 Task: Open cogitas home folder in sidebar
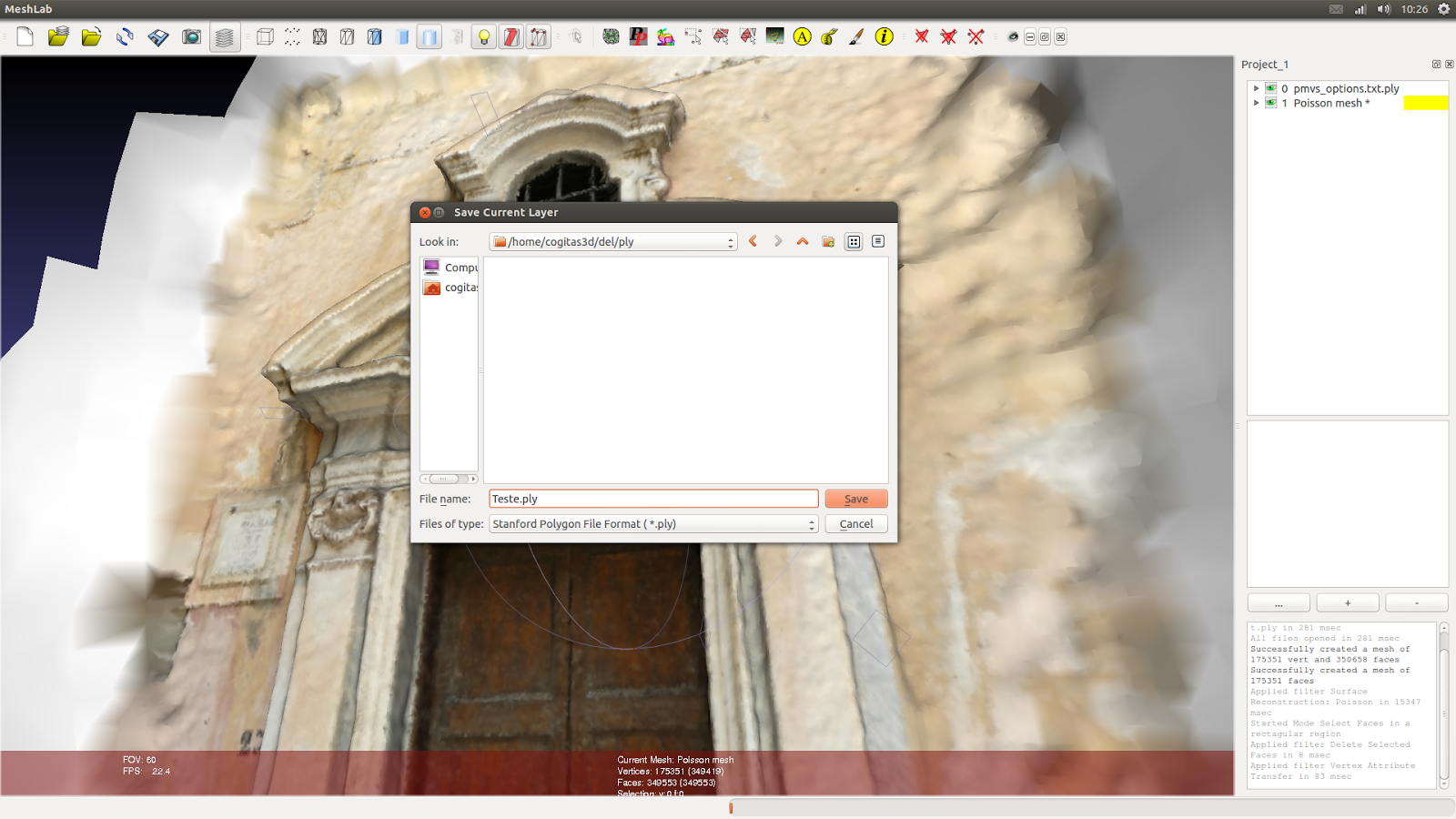(450, 288)
